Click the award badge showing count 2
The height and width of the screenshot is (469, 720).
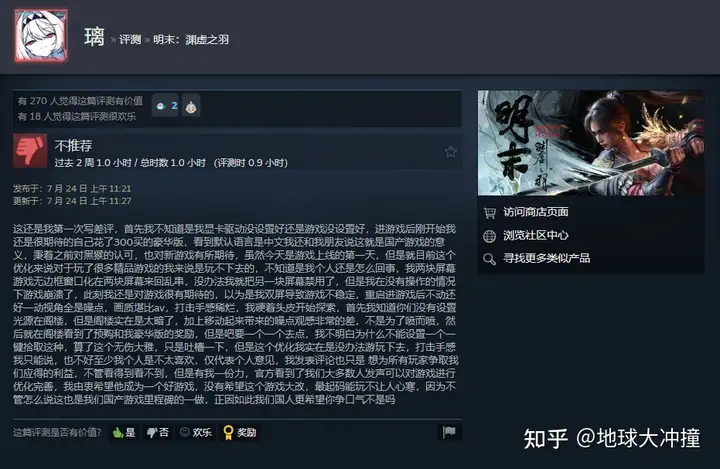pos(165,106)
